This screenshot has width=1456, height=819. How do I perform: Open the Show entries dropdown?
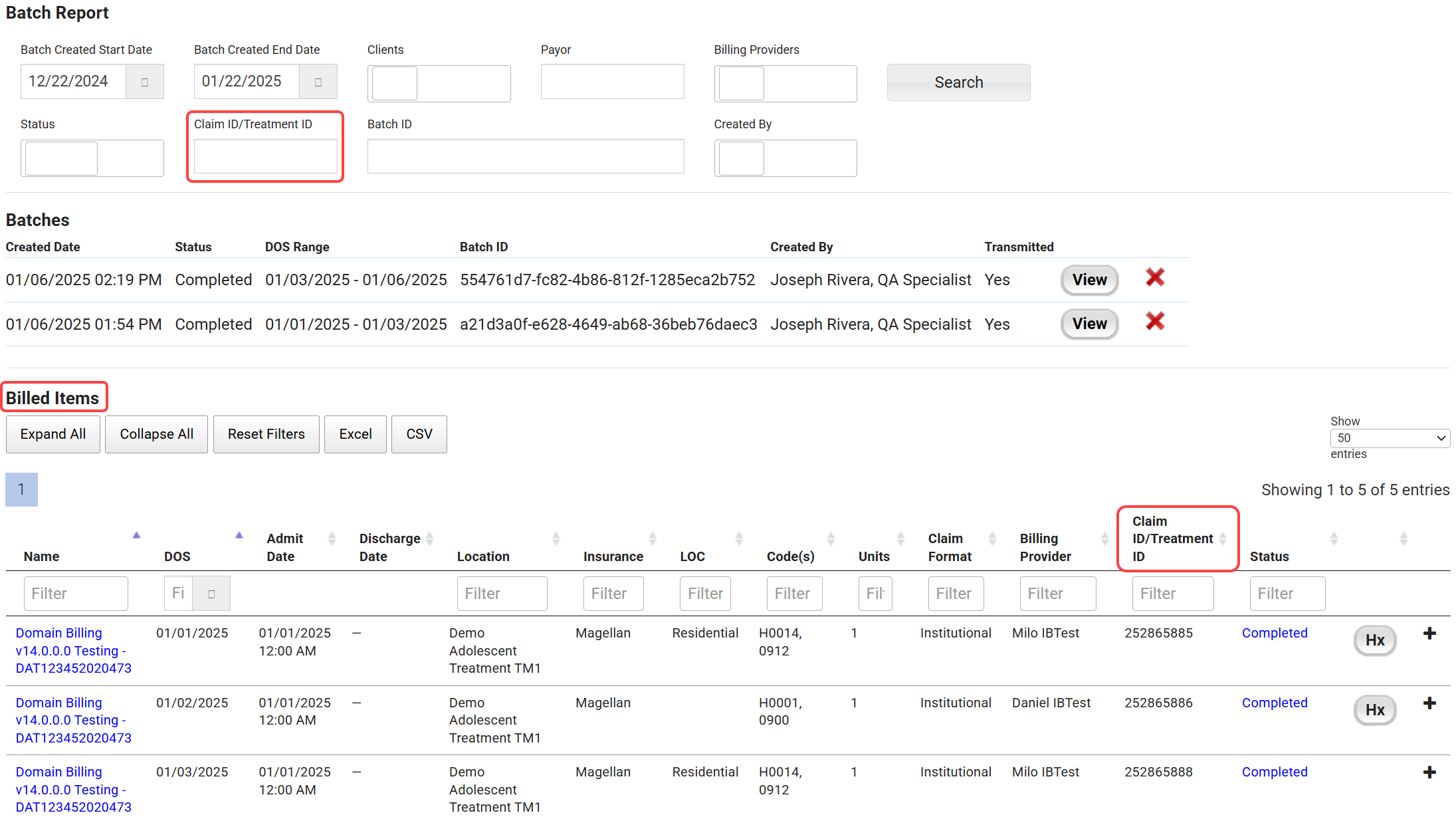[x=1390, y=438]
